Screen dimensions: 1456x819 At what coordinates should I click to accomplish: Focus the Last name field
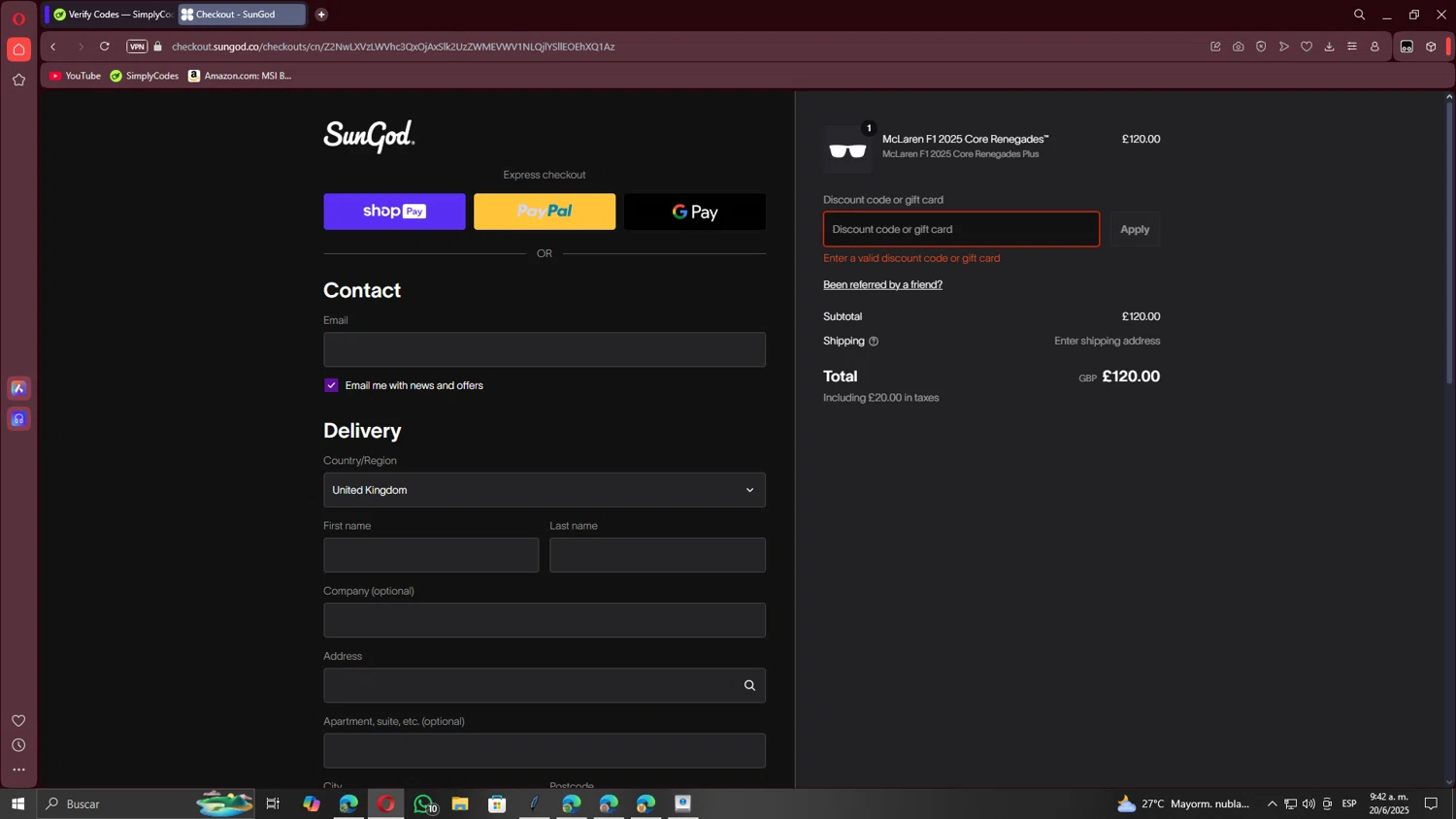click(x=657, y=555)
